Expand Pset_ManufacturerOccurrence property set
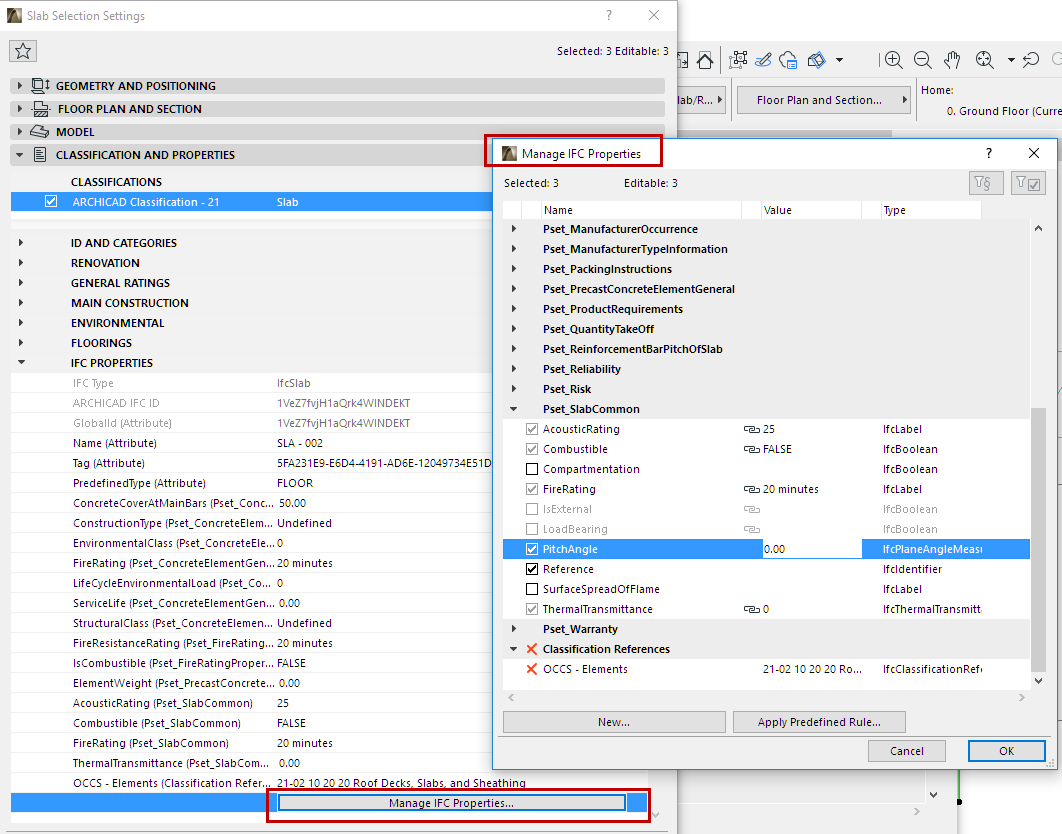 point(513,229)
